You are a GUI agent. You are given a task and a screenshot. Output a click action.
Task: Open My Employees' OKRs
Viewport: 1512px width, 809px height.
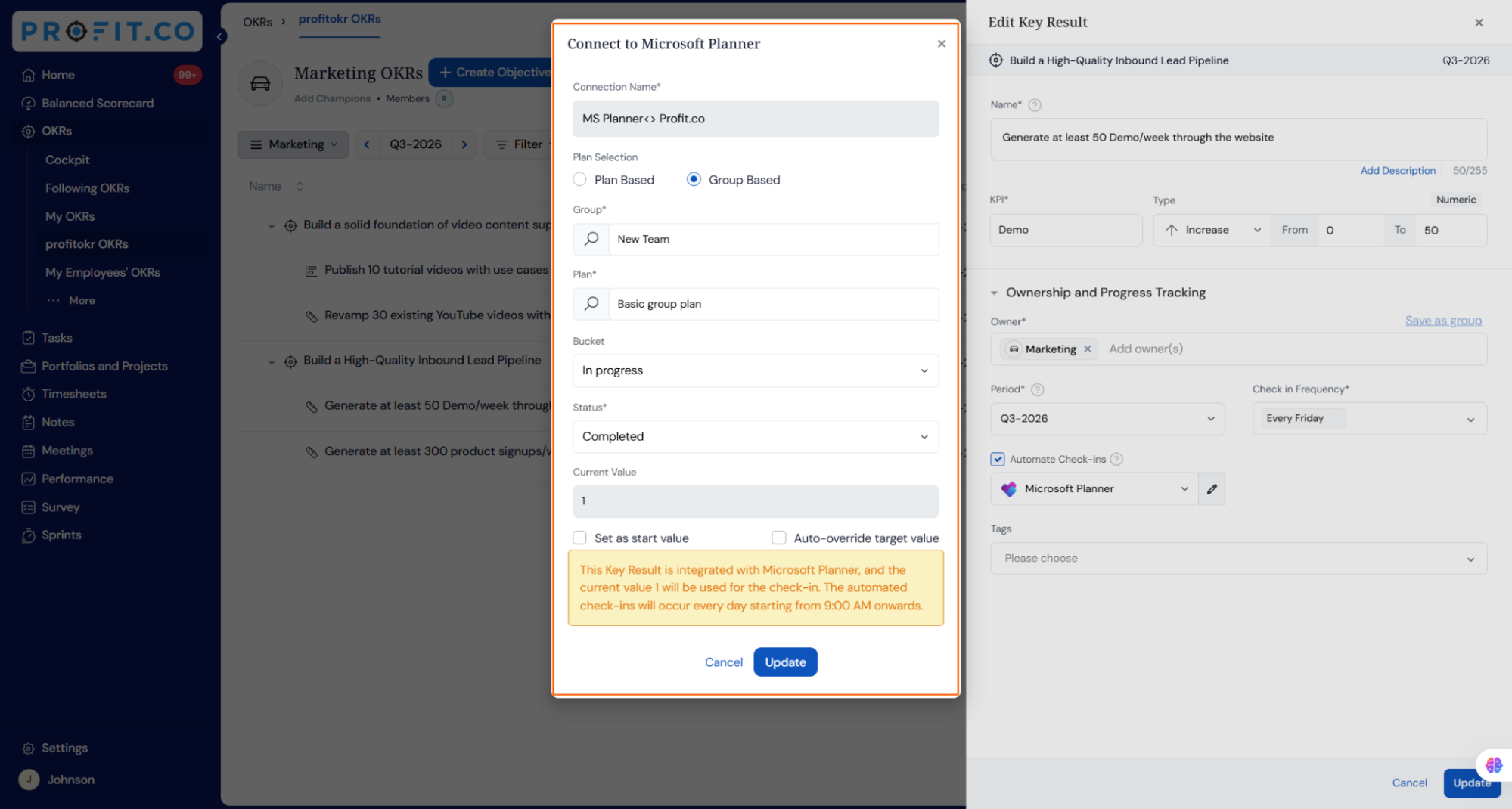click(103, 272)
